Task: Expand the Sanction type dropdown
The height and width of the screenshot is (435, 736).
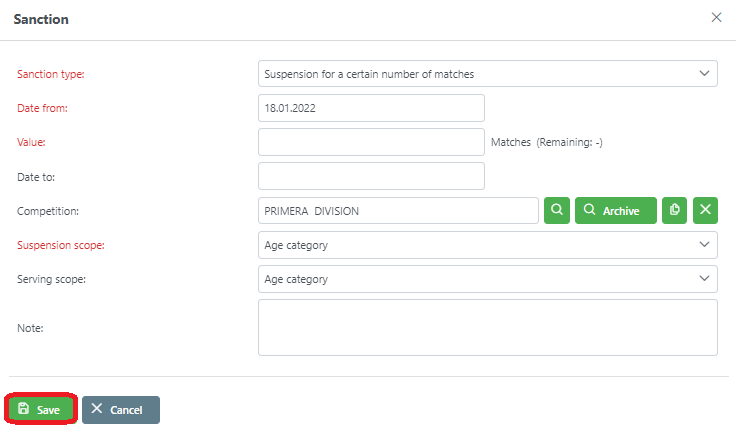Action: 487,74
